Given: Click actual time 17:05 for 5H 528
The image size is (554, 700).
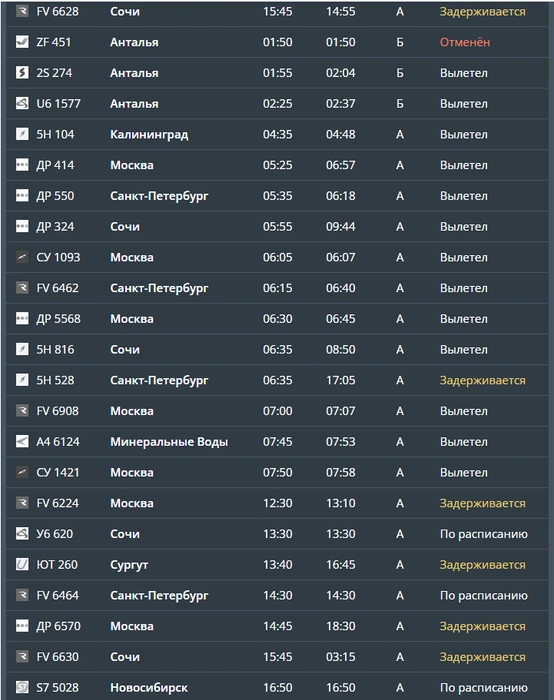Looking at the screenshot, I should pyautogui.click(x=341, y=380).
